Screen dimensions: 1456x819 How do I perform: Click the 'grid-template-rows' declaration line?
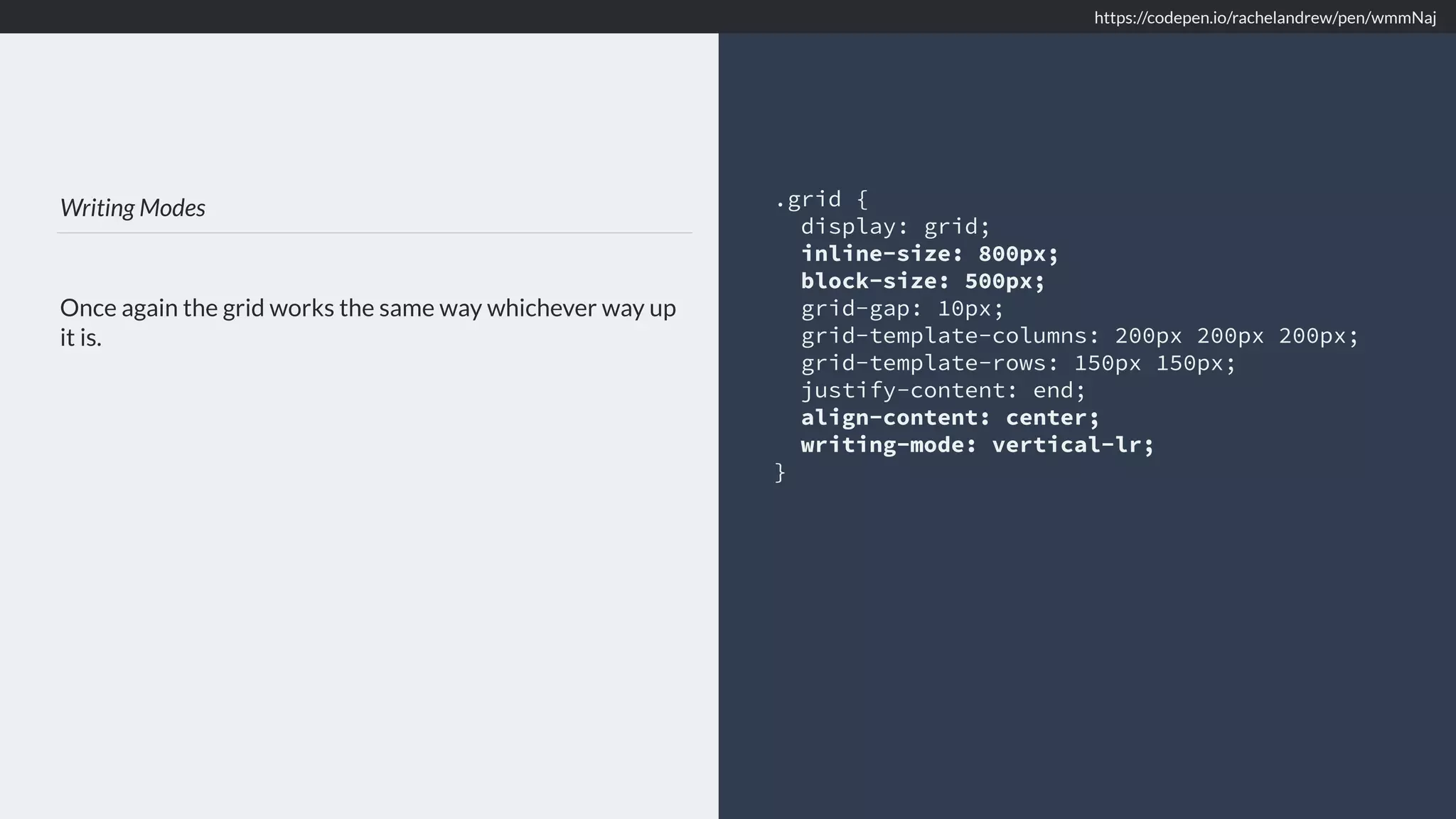point(1018,363)
